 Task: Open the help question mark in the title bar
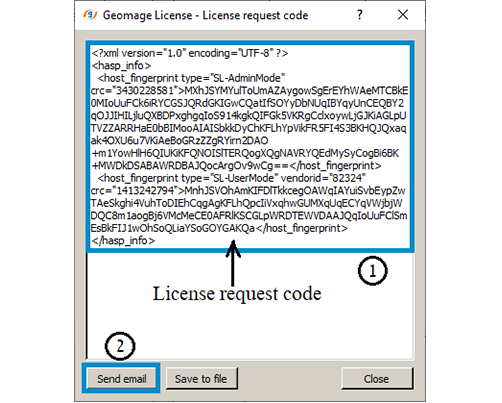tap(359, 15)
